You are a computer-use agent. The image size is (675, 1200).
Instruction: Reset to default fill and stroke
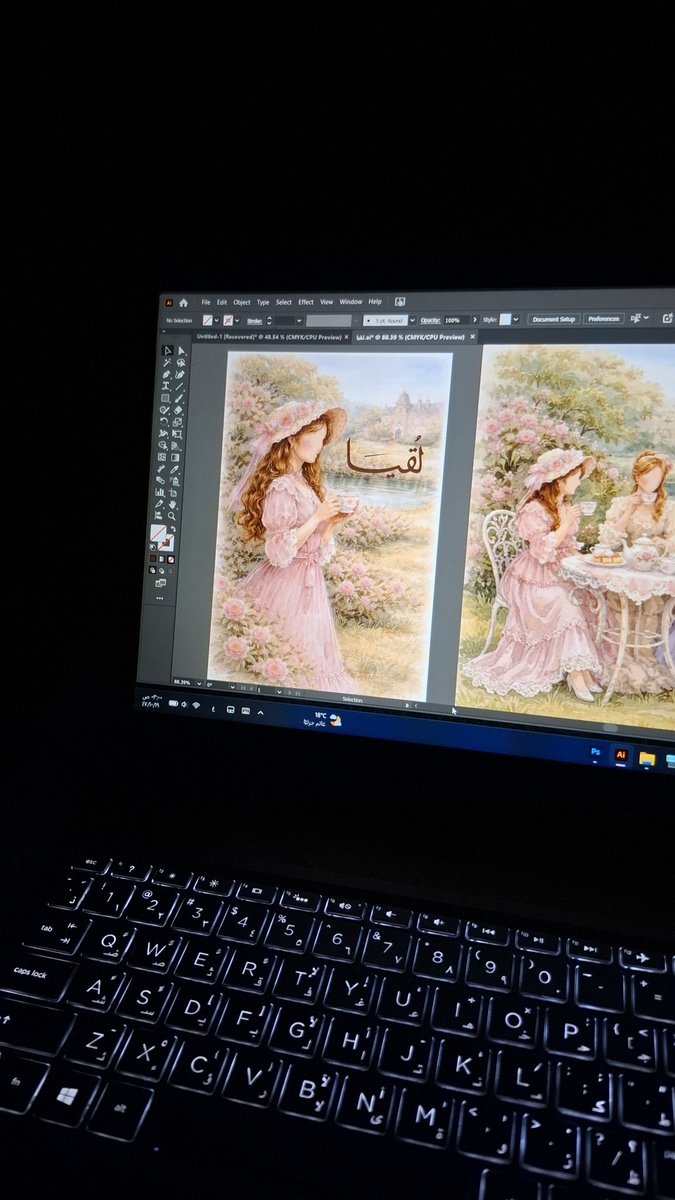pos(152,547)
